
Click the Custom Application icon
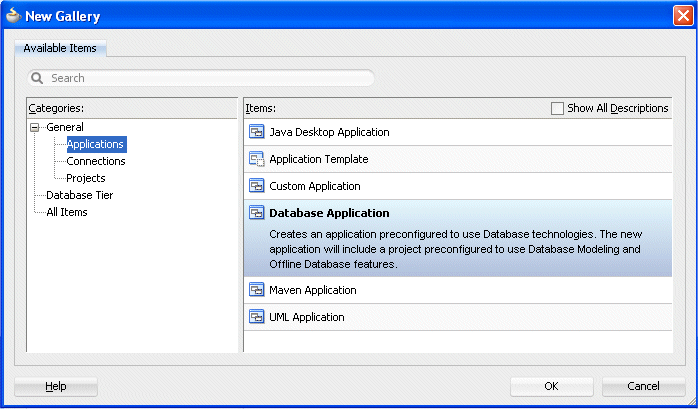pos(256,186)
